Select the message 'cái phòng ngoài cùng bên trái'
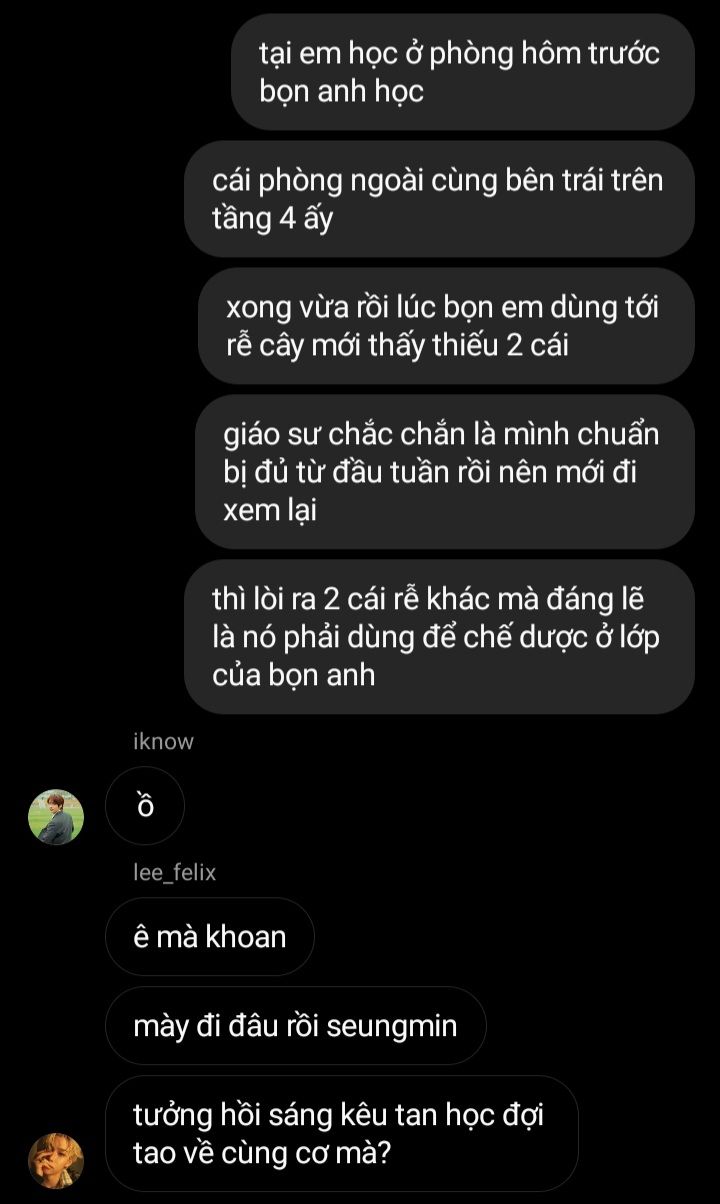Image resolution: width=720 pixels, height=1204 pixels. 439,199
